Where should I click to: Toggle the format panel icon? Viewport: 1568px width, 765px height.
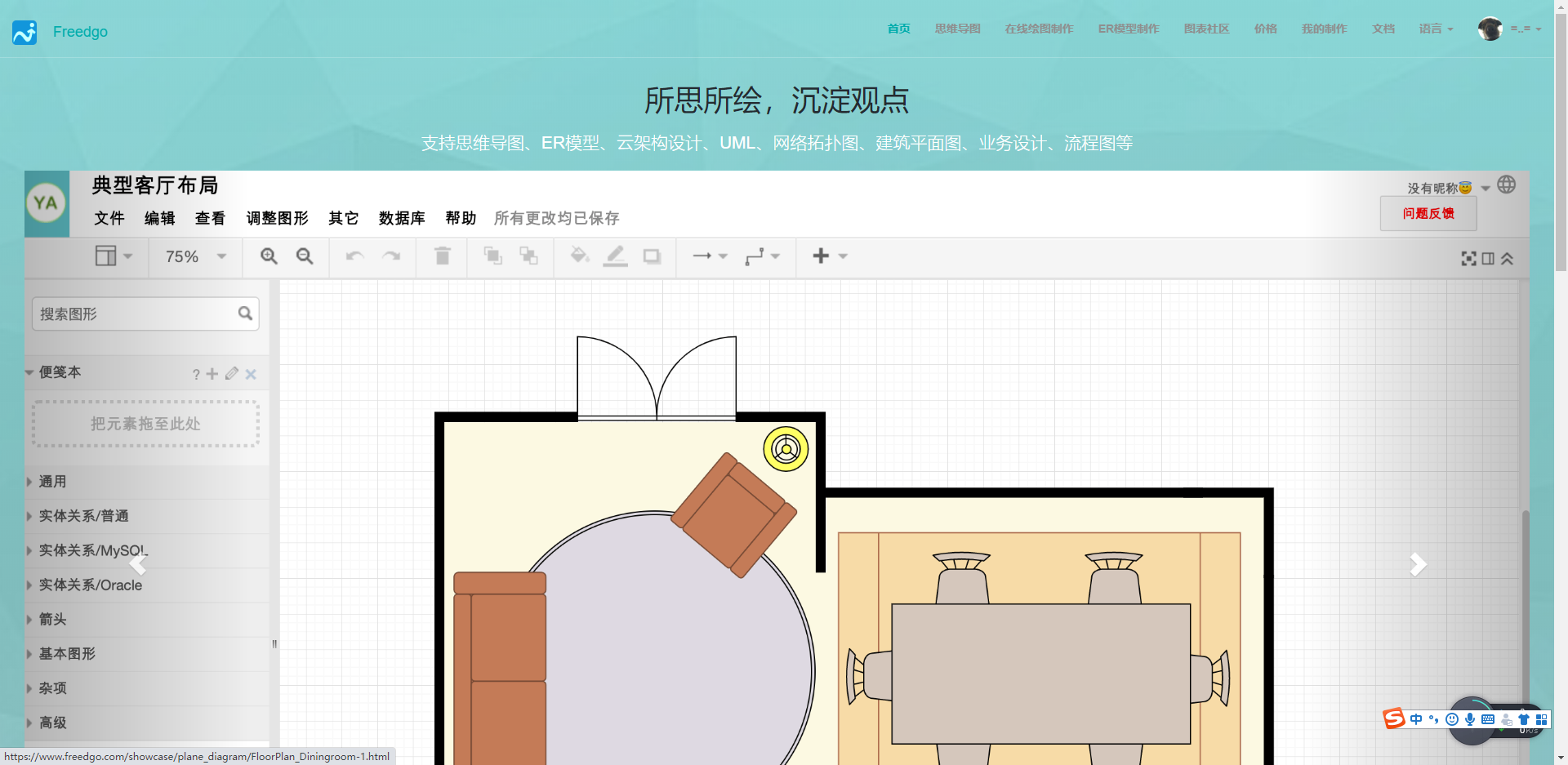pos(1488,259)
